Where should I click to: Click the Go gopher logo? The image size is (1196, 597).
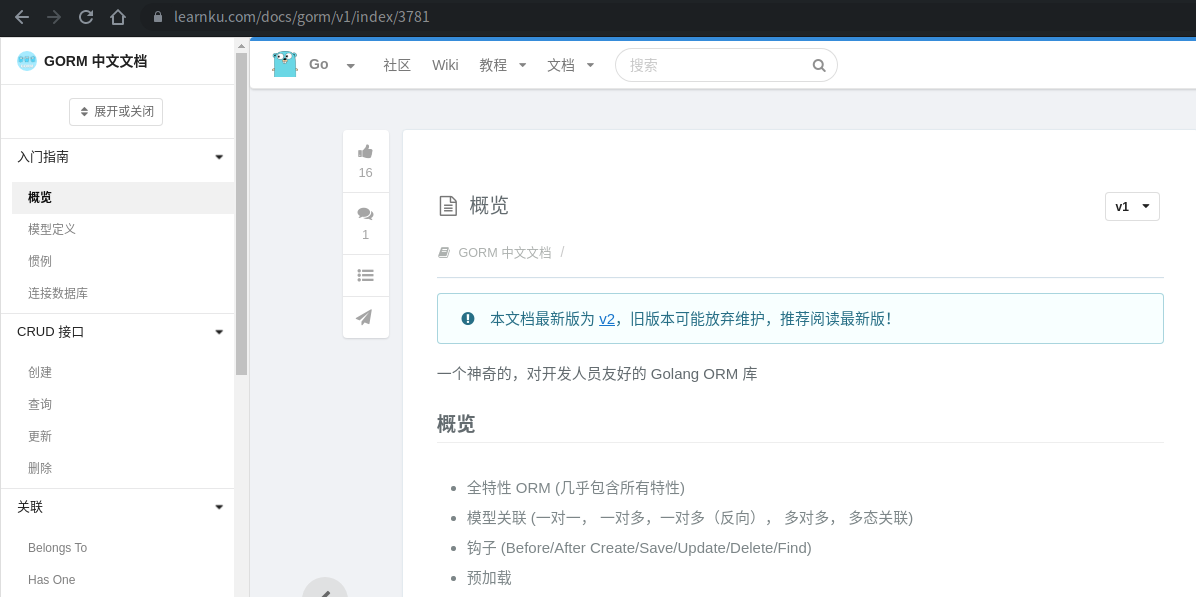coord(285,64)
